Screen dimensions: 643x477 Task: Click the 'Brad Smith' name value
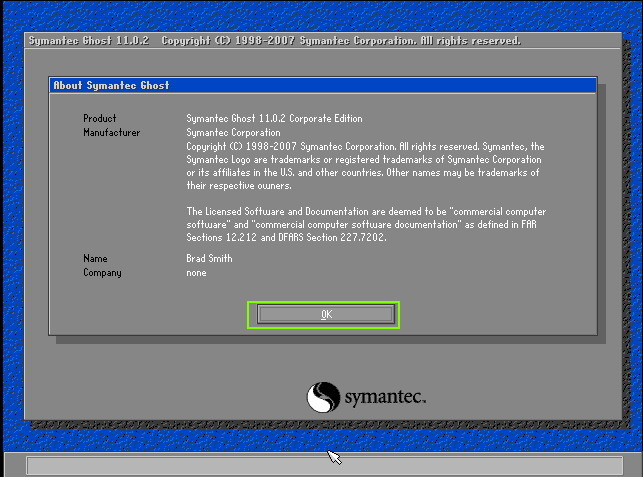click(209, 258)
